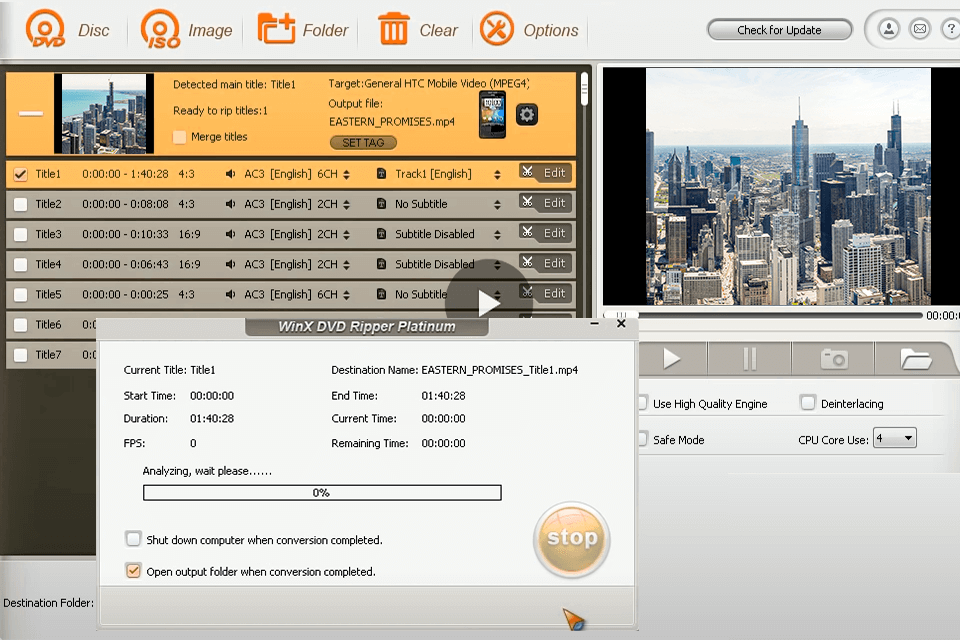This screenshot has height=640, width=960.
Task: Clear the loaded title list
Action: pos(417,28)
